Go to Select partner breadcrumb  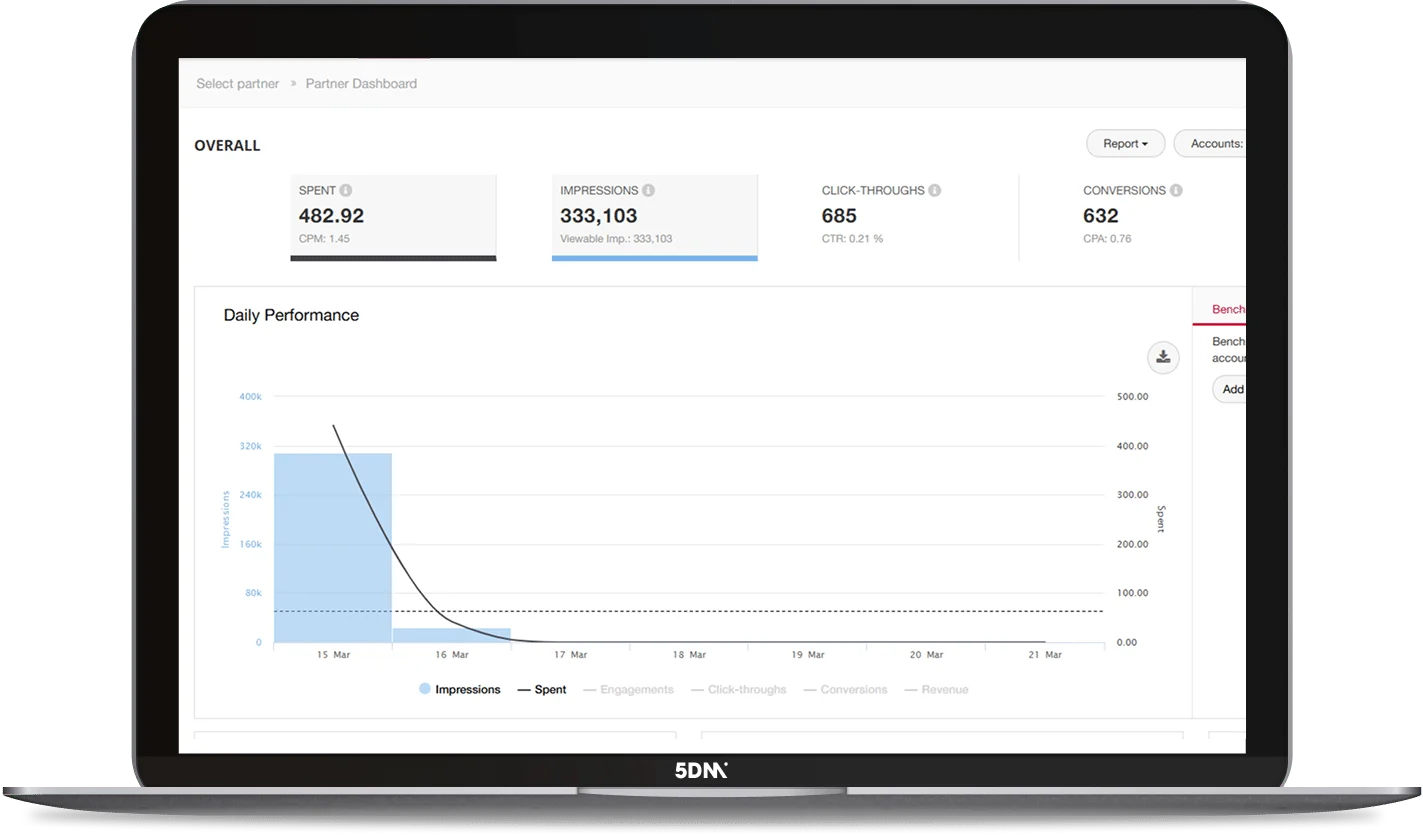238,84
